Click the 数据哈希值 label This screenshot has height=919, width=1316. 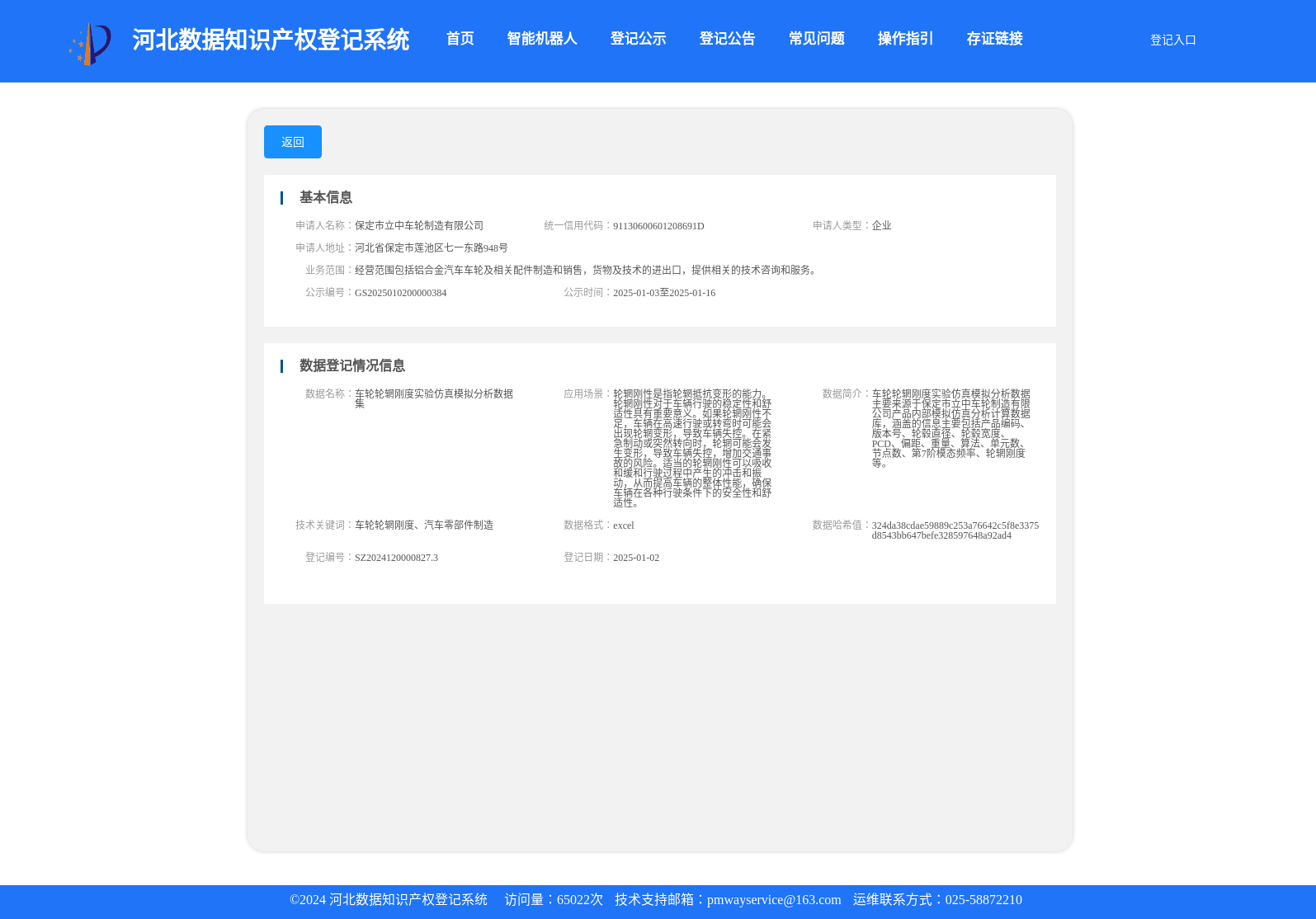[x=841, y=525]
